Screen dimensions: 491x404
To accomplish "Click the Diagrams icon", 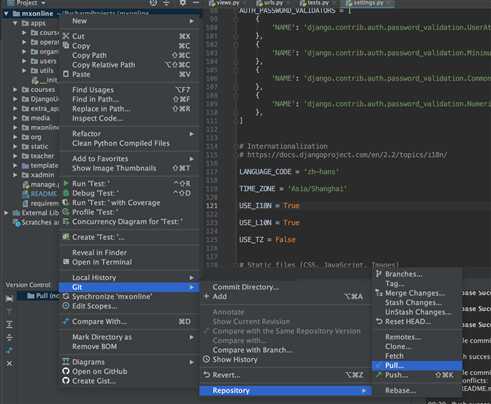I will coord(66,362).
